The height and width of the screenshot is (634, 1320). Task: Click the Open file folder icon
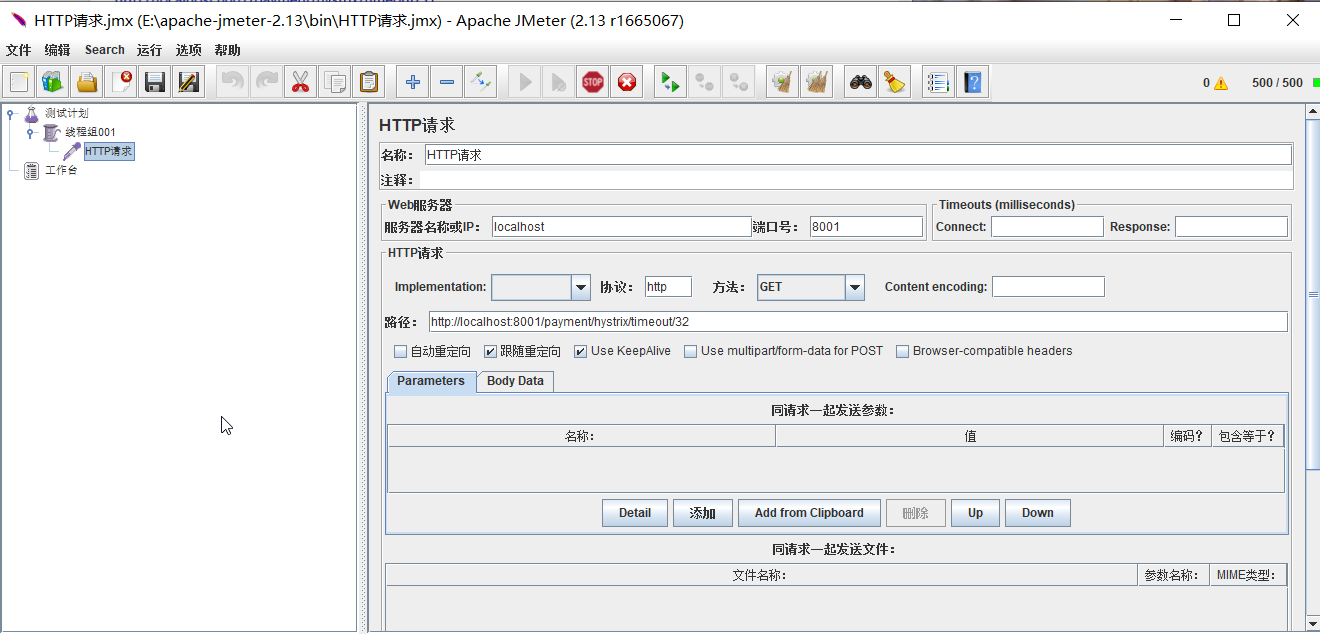(x=87, y=82)
